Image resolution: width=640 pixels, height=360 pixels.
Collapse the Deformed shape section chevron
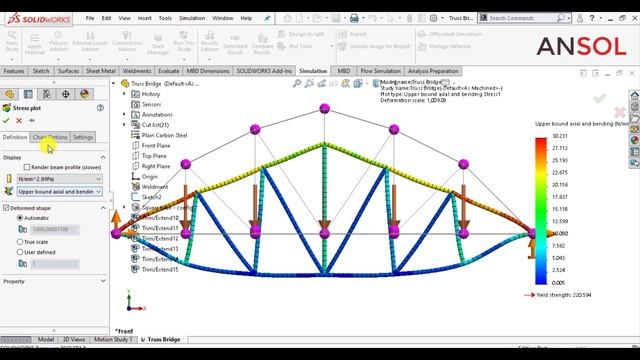click(x=103, y=208)
